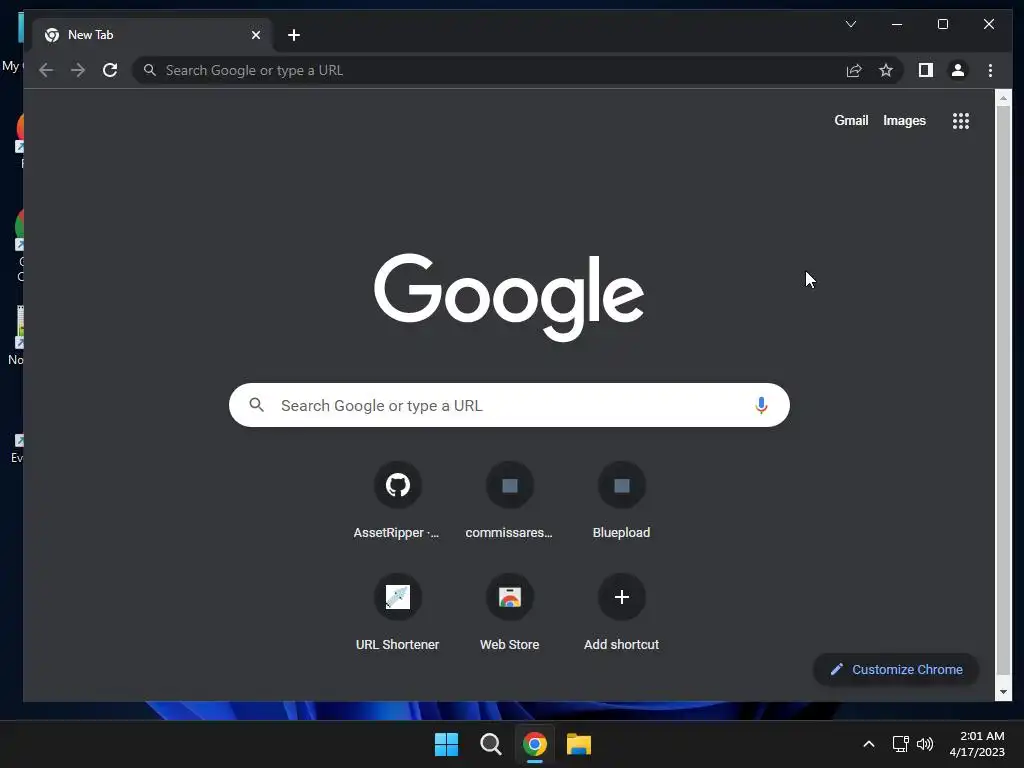Screen dimensions: 1024x768
Task: Expand the tab search dropdown arrow
Action: (x=850, y=24)
